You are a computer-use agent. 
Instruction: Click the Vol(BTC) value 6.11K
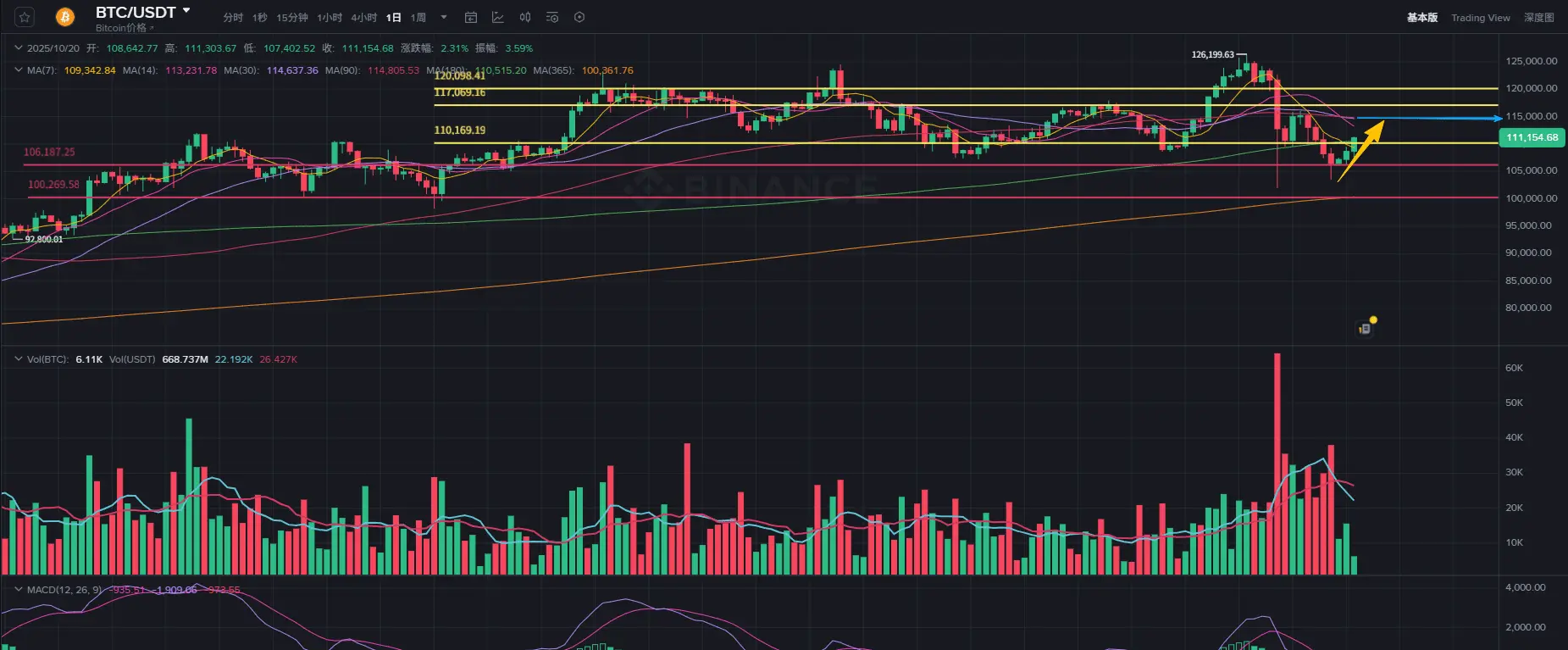tap(89, 359)
